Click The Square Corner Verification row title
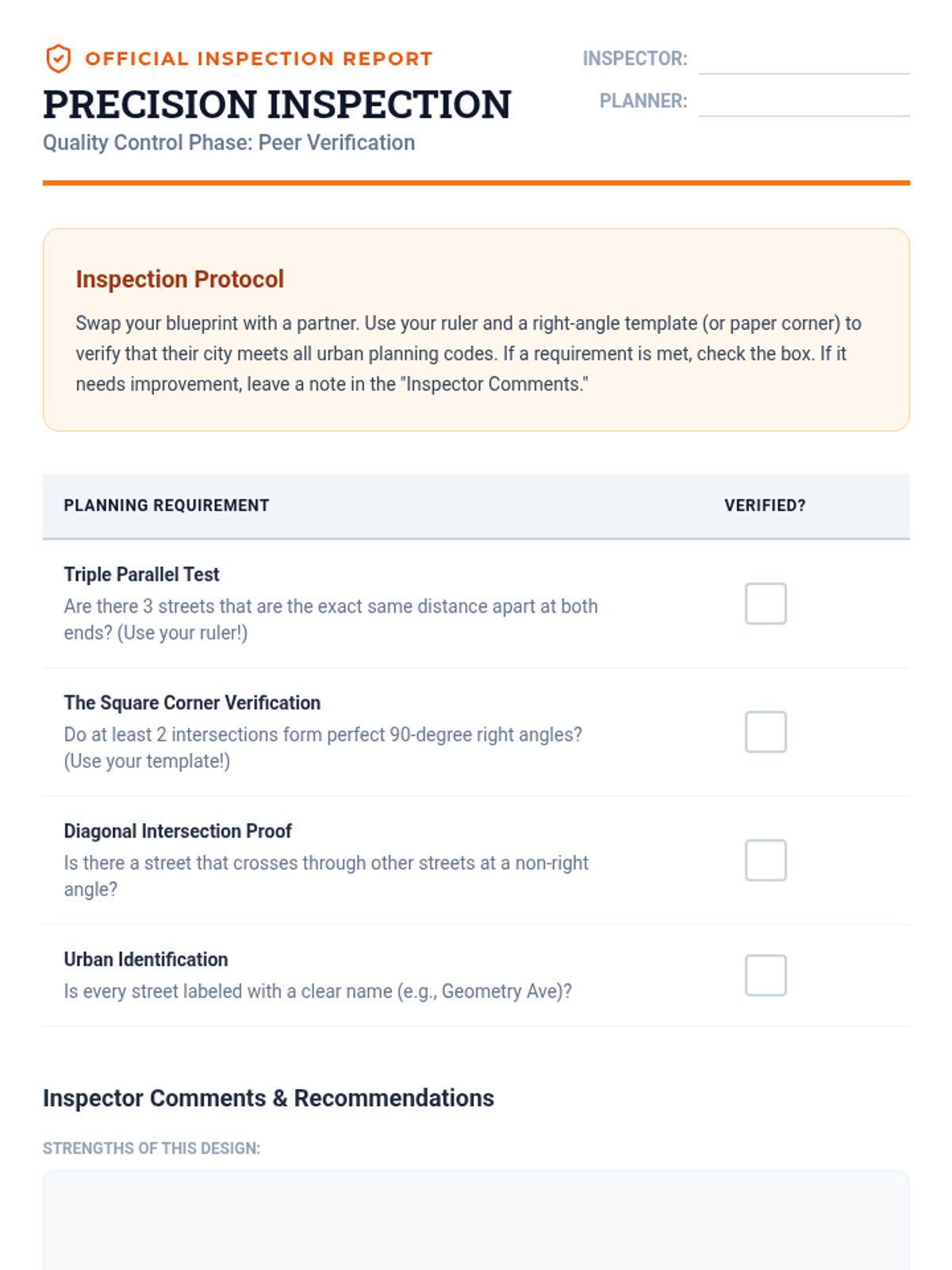Screen dimensions: 952x1270 pyautogui.click(x=192, y=703)
